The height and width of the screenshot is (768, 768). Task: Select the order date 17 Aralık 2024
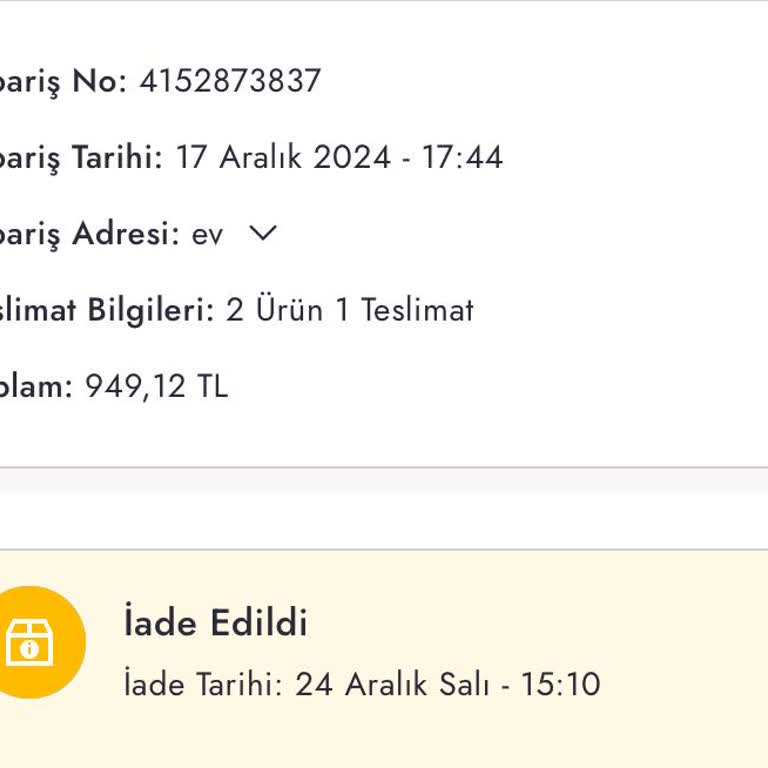coord(283,158)
